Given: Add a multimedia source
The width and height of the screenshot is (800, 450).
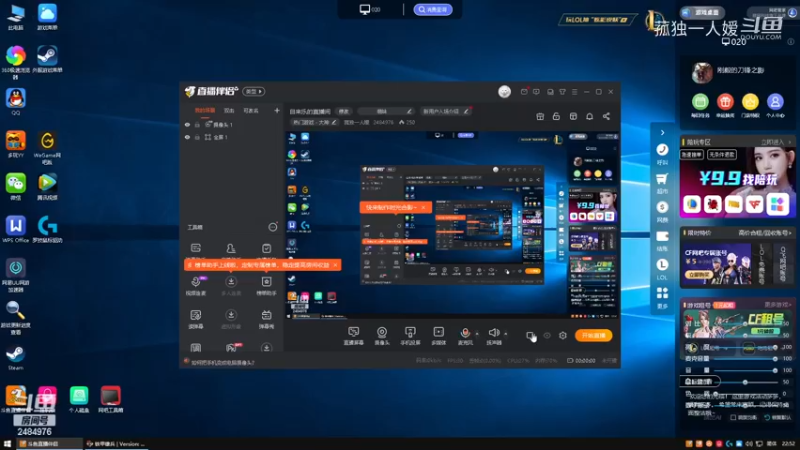Looking at the screenshot, I should 438,336.
